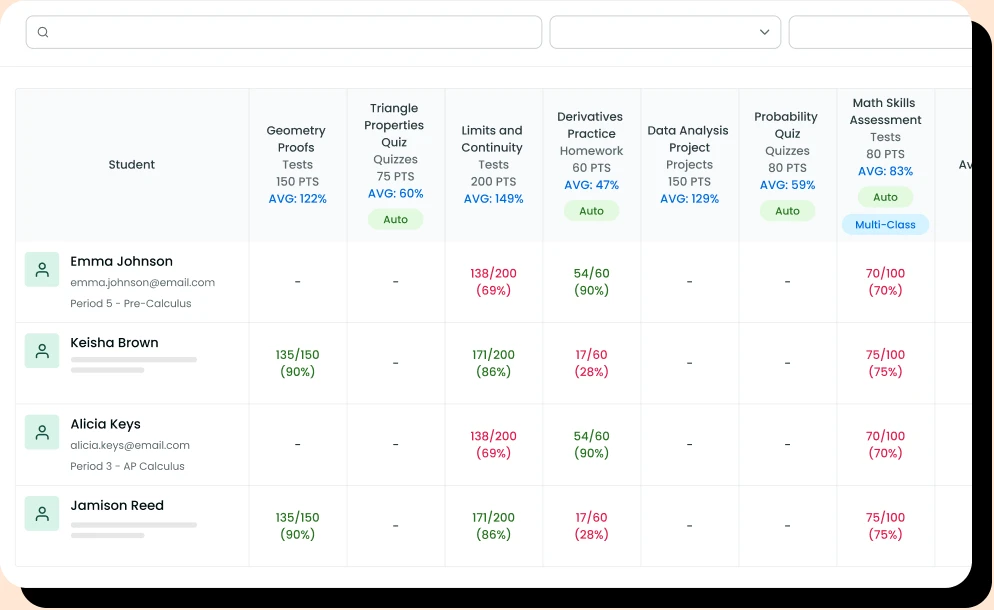Image resolution: width=994 pixels, height=610 pixels.
Task: Click the search input field
Action: tap(283, 32)
